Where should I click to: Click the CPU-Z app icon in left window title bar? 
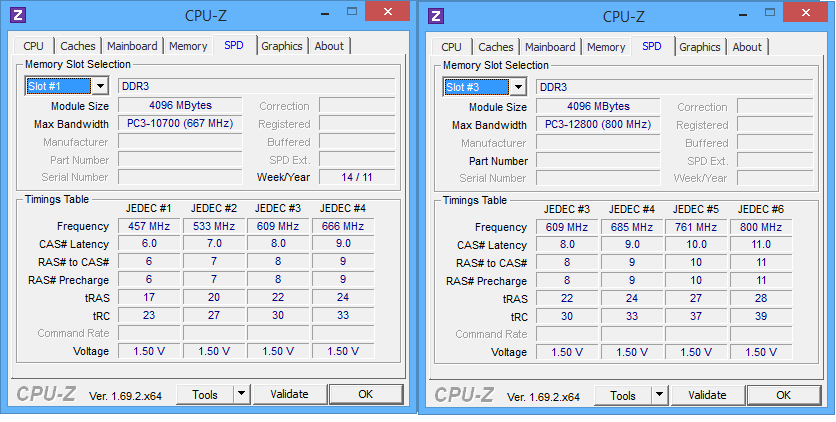click(18, 15)
